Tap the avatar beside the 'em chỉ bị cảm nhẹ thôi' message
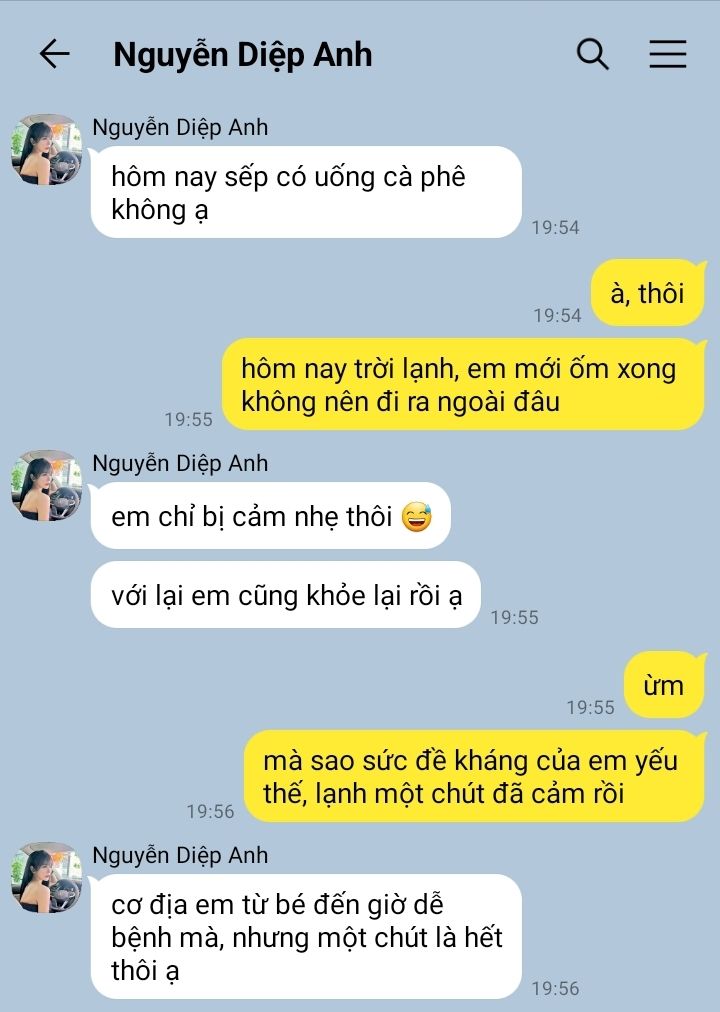This screenshot has height=1012, width=720. point(46,485)
